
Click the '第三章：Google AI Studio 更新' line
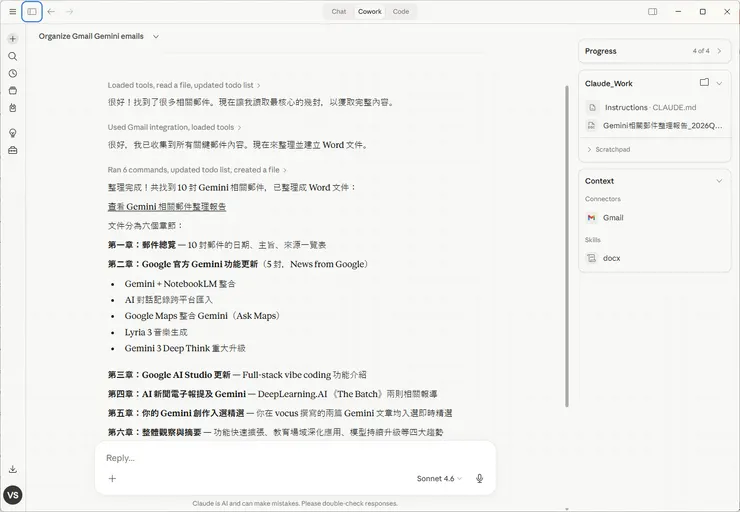[237, 375]
